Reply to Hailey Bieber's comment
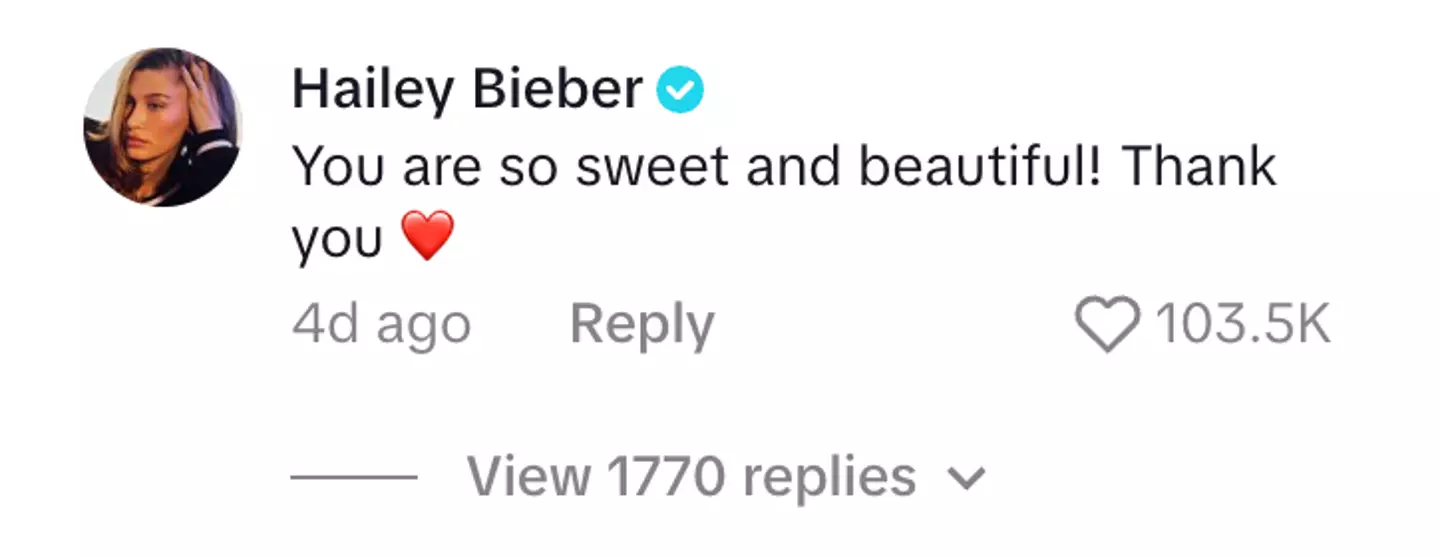This screenshot has width=1440, height=557. click(x=642, y=325)
